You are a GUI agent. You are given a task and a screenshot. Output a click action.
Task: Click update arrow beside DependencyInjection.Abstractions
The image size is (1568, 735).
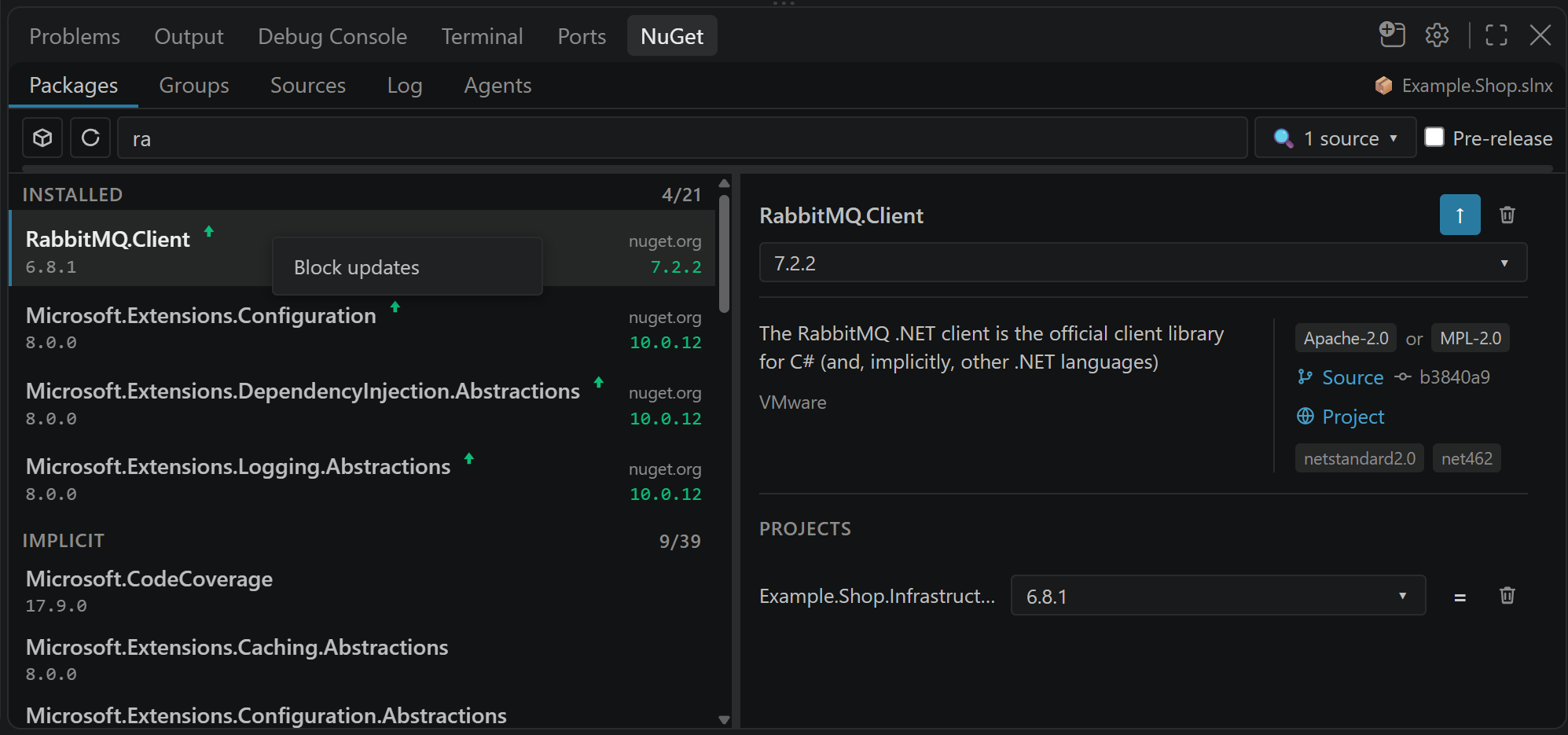tap(599, 382)
